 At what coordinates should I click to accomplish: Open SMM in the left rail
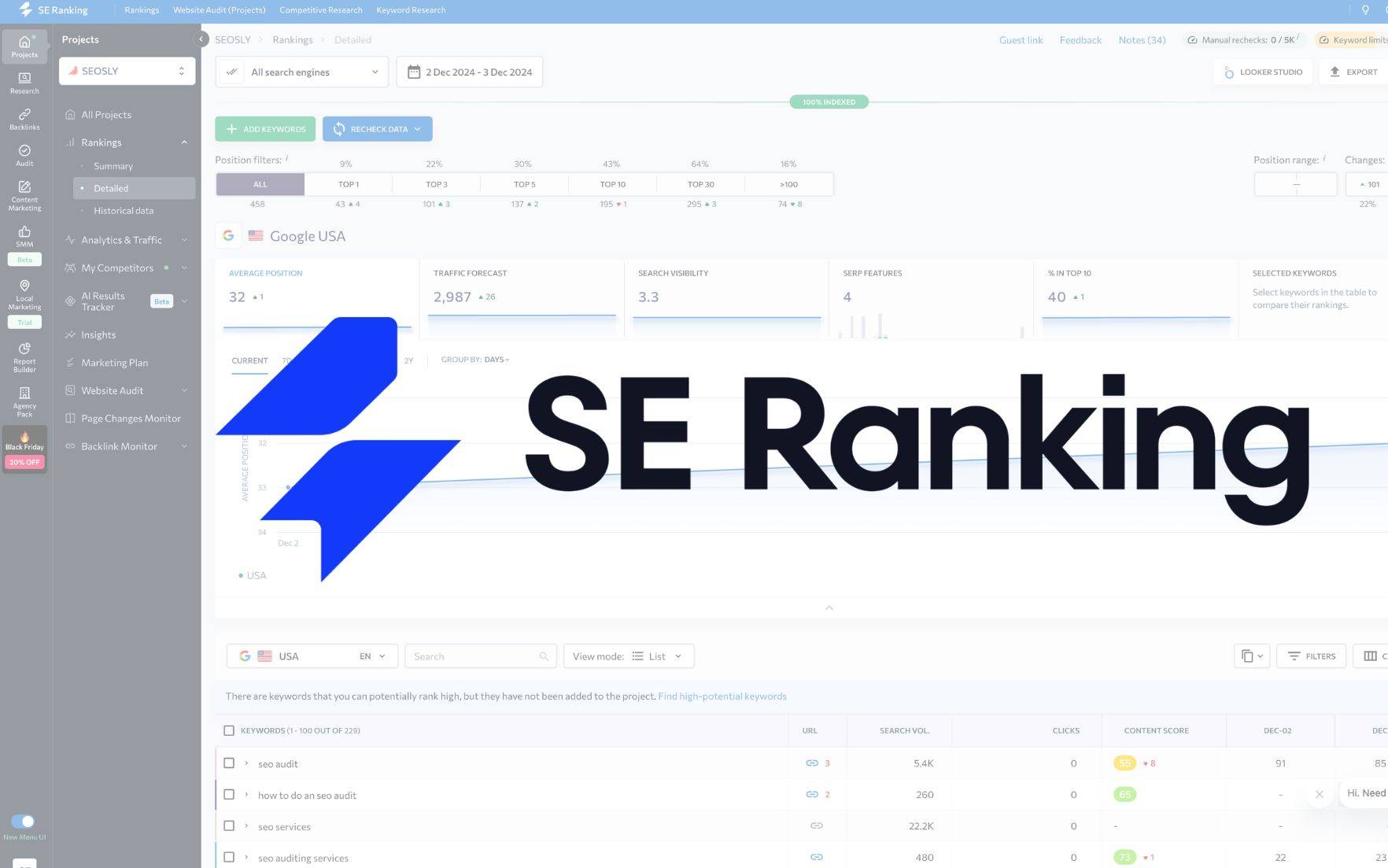24,236
